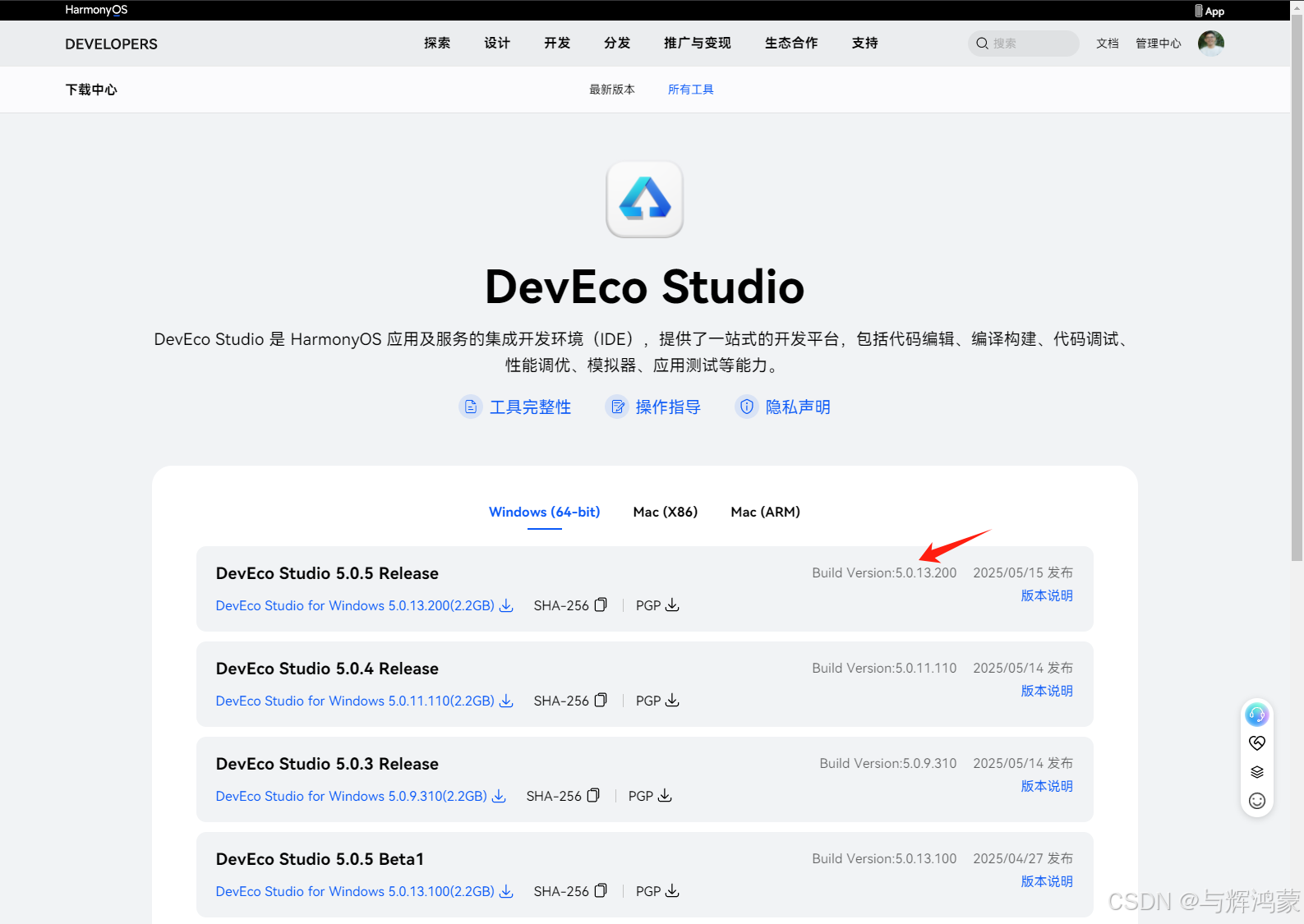Switch to Windows (64-bit) tab
The width and height of the screenshot is (1304, 924).
545,512
